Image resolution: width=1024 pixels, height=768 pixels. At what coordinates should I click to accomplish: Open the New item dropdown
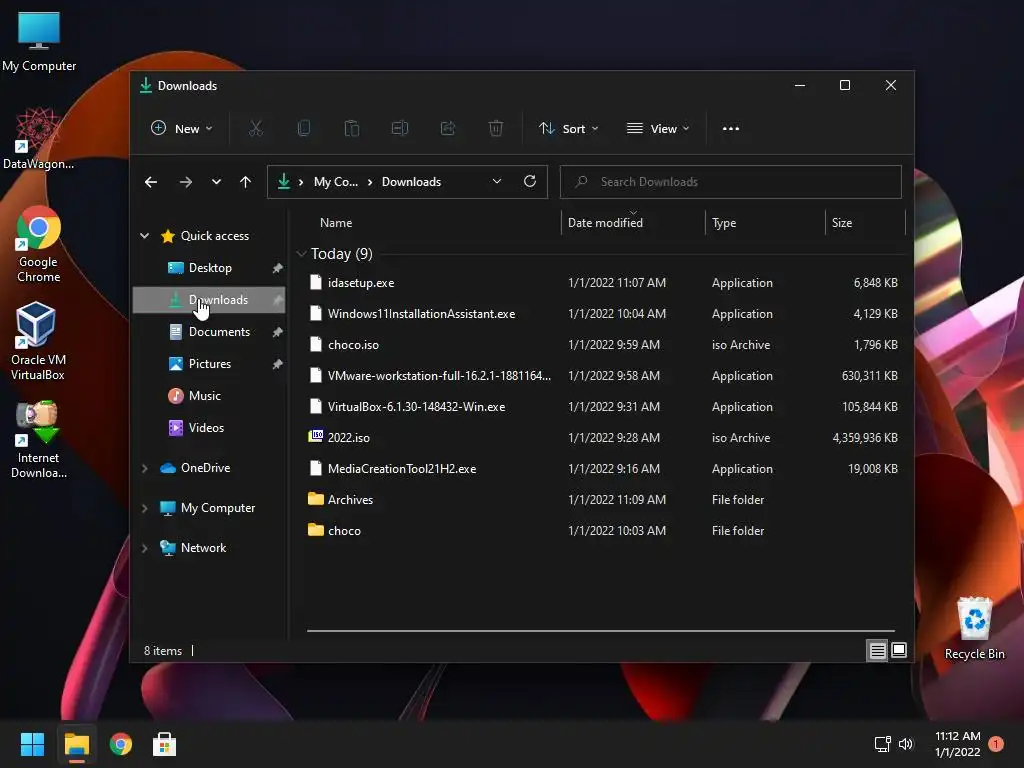[x=182, y=129]
